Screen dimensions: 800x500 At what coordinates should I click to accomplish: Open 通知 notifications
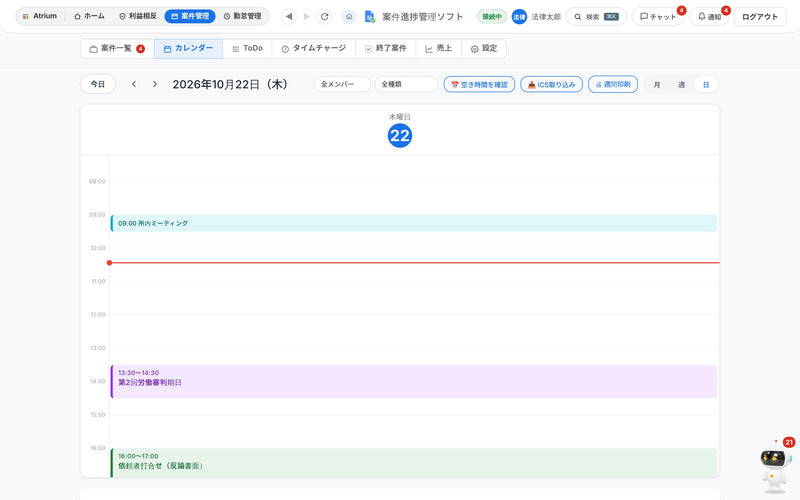(x=709, y=17)
